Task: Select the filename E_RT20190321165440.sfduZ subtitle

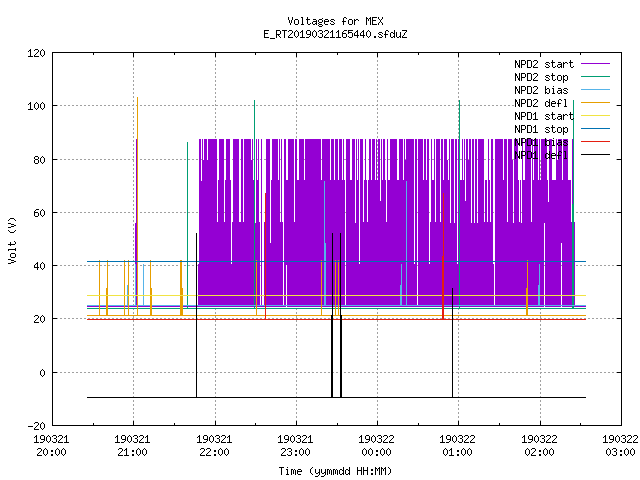Action: tap(335, 34)
